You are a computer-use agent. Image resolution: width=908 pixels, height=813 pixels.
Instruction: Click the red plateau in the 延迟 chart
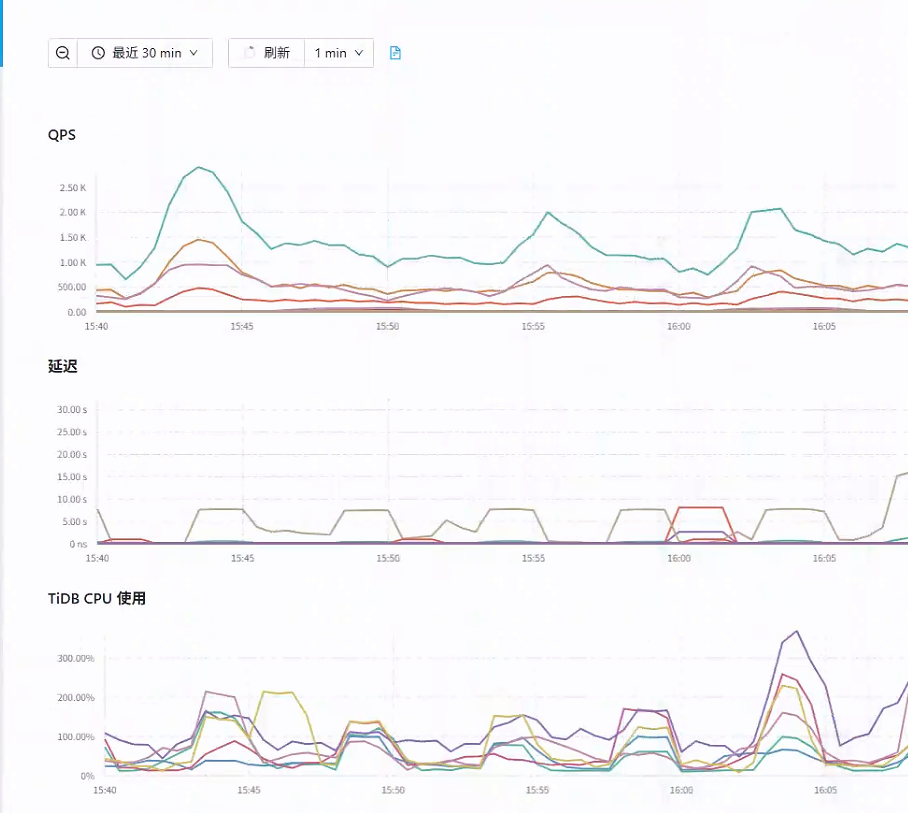click(x=700, y=508)
